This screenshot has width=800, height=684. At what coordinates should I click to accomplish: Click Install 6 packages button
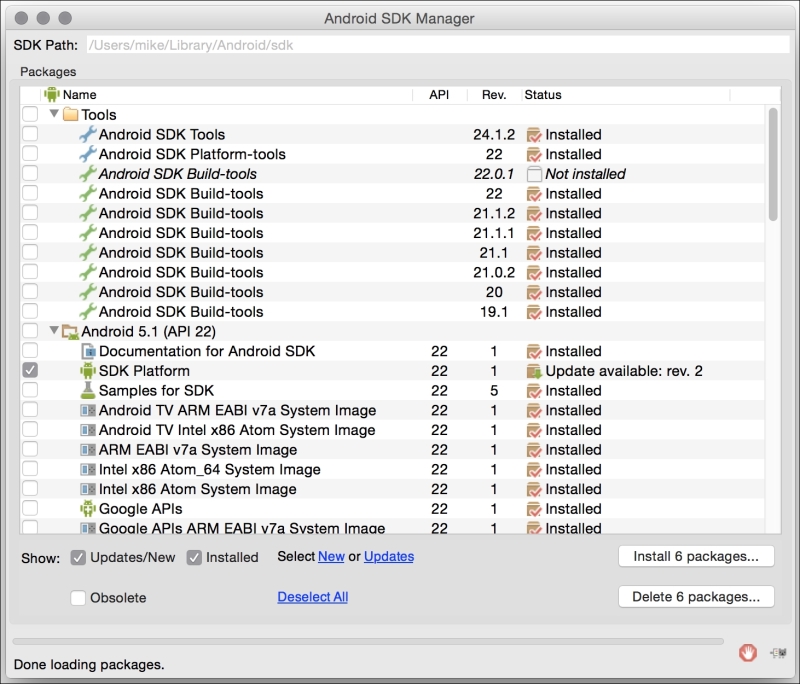click(x=696, y=556)
